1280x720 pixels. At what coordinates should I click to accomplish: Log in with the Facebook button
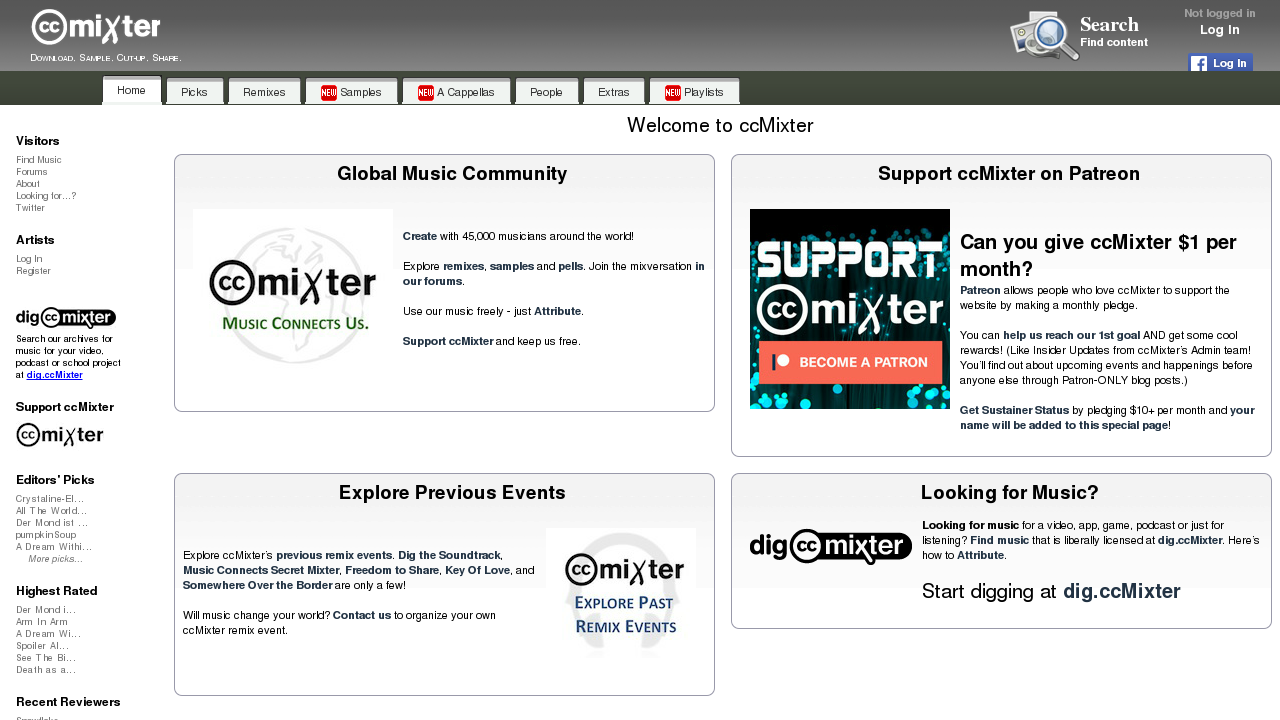1220,63
